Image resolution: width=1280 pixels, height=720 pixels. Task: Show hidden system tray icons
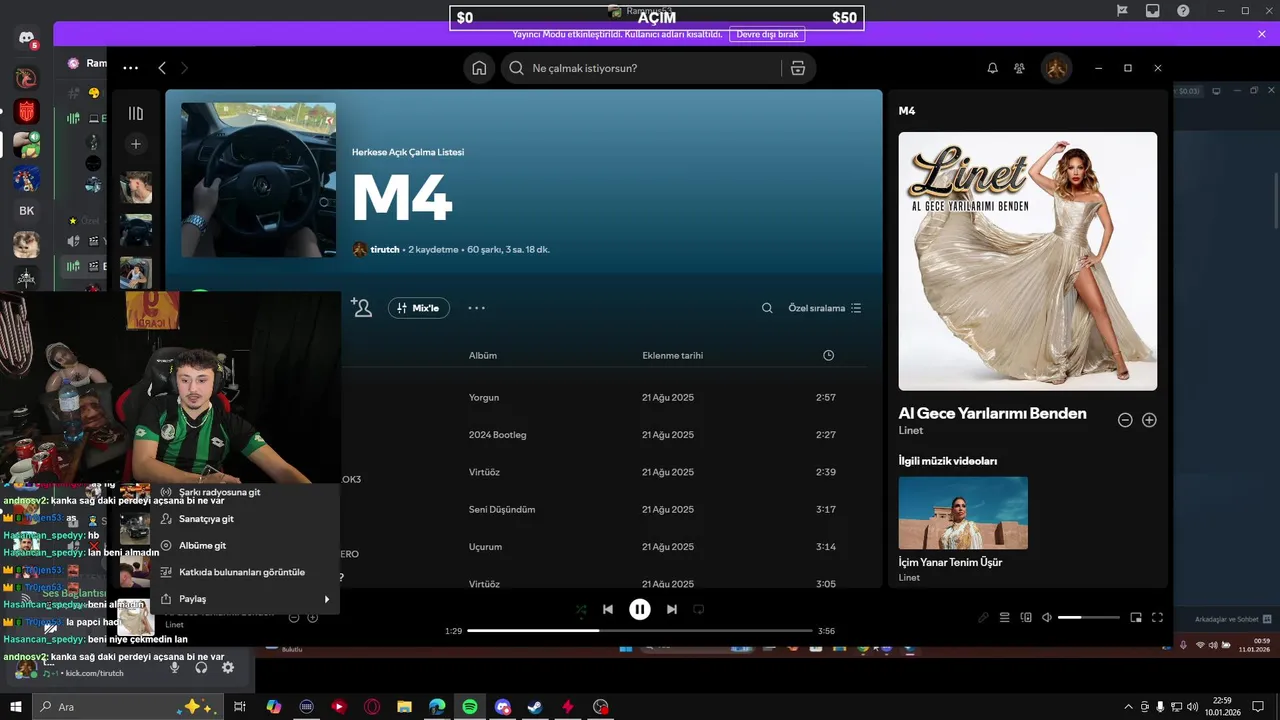(1129, 707)
